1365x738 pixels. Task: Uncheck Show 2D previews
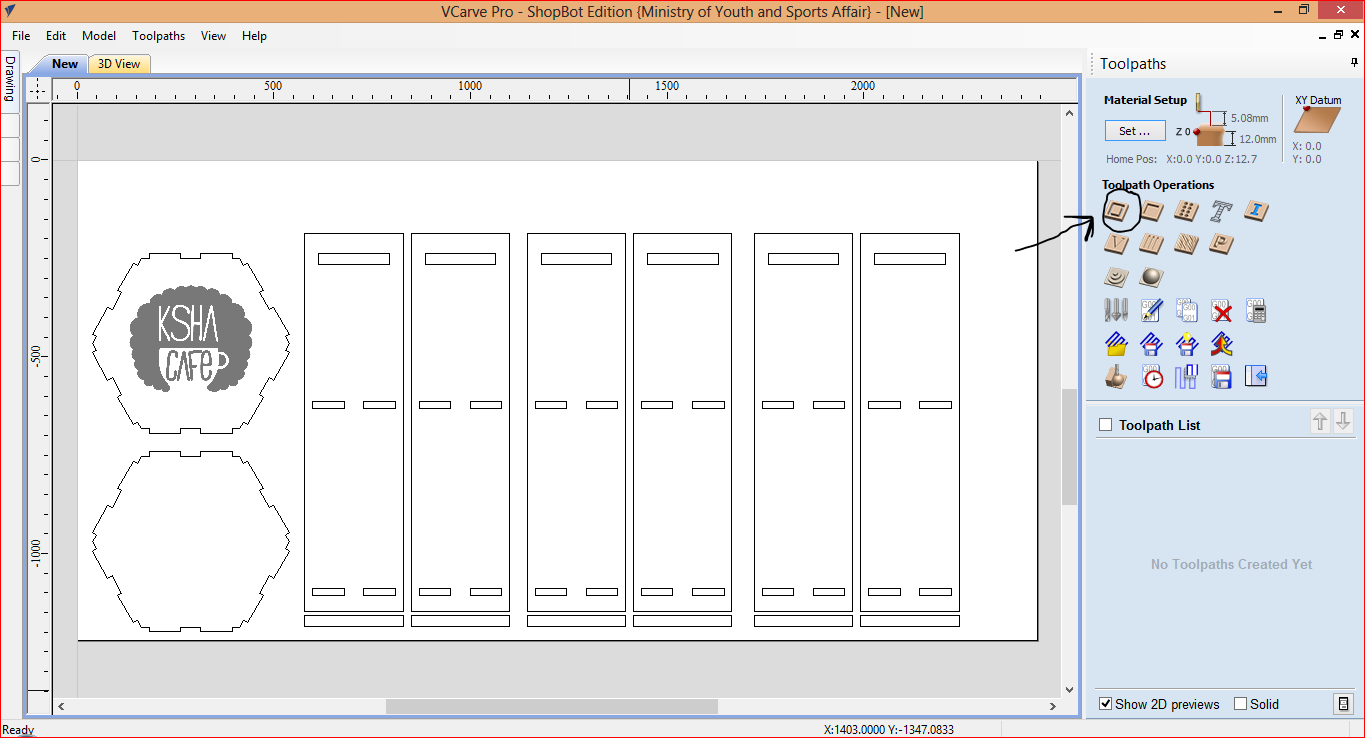[1106, 704]
